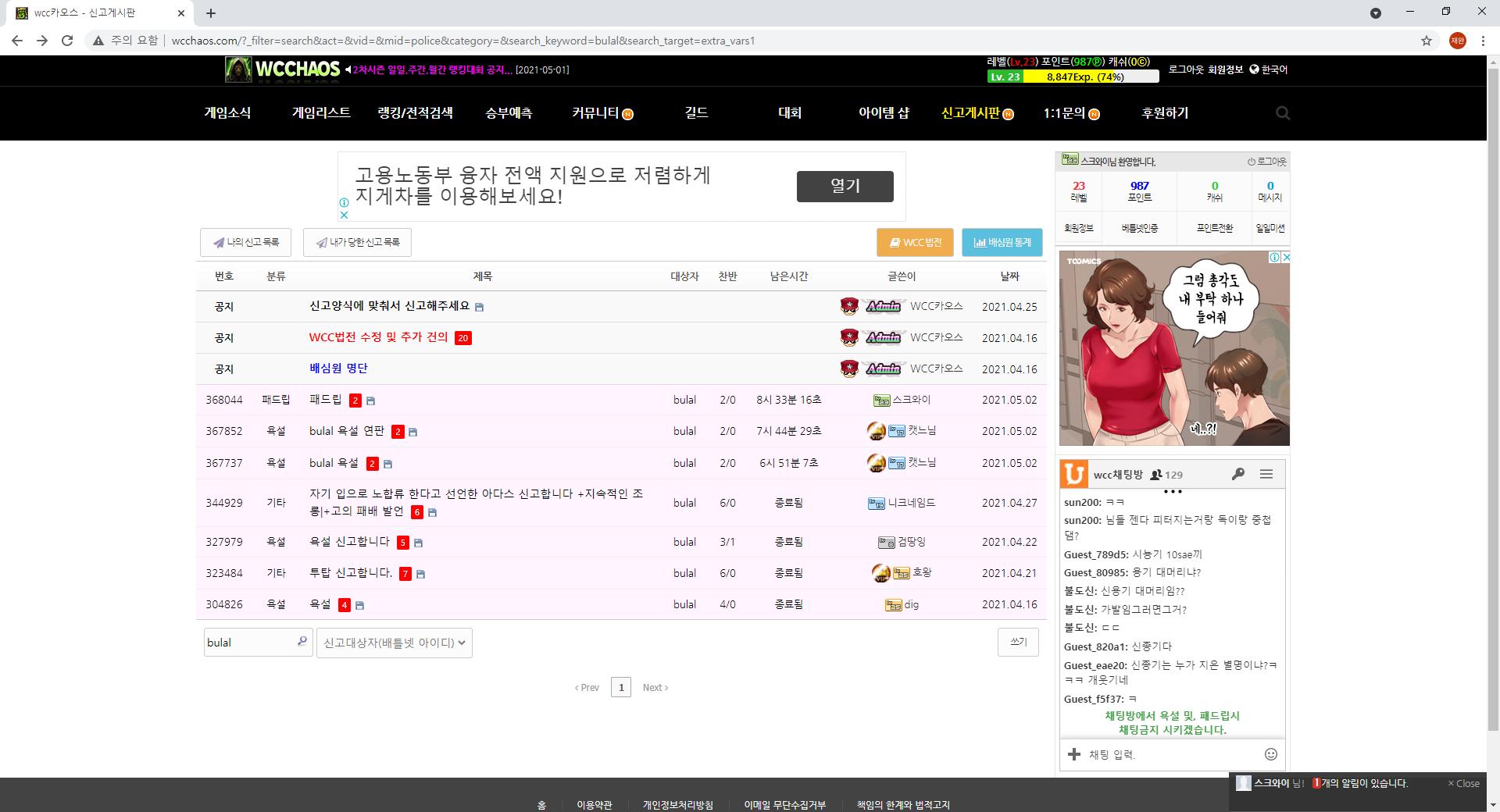Viewport: 1500px width, 812px height.
Task: Click the globe language icon 한국어
Action: 1268,69
